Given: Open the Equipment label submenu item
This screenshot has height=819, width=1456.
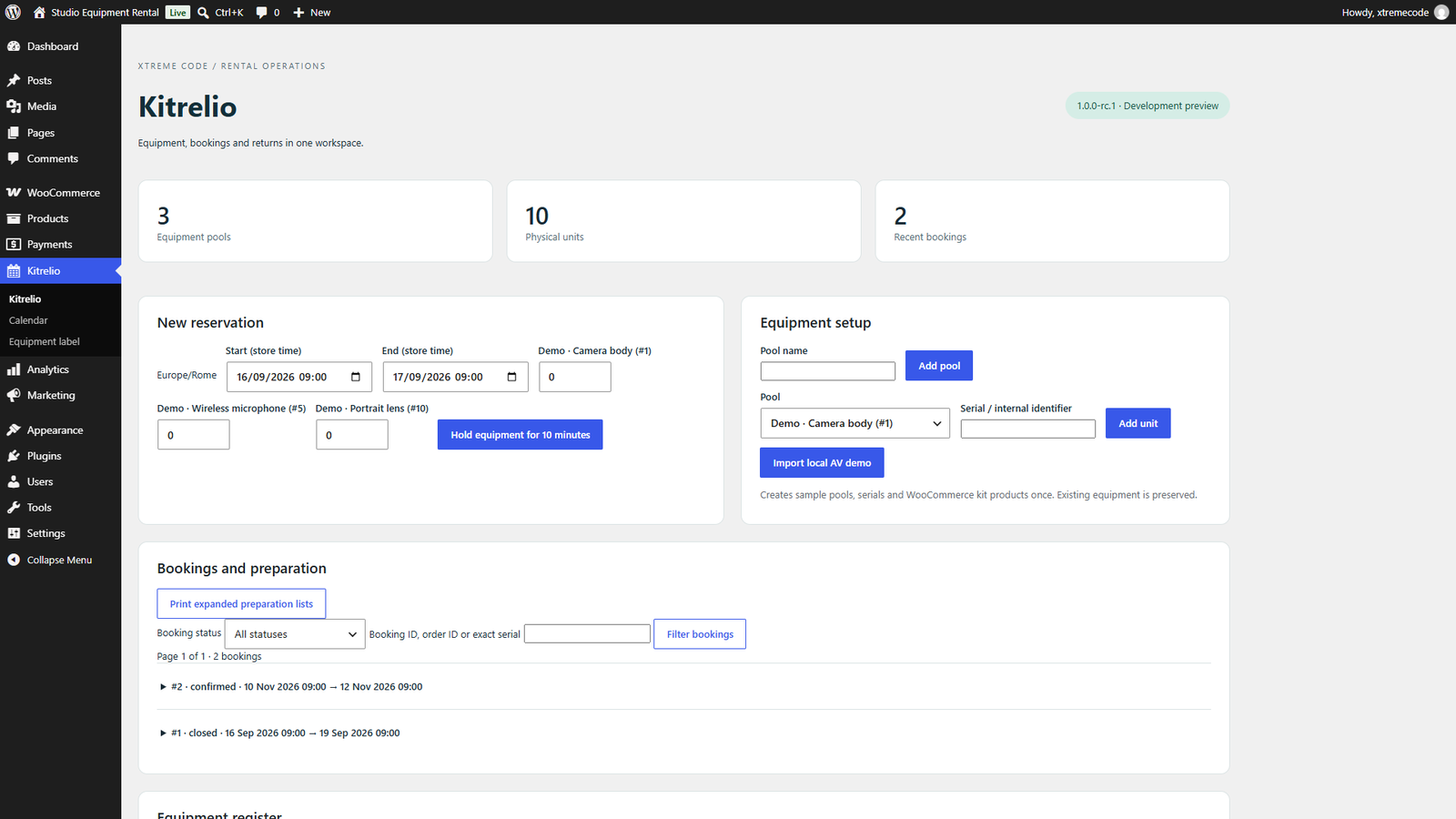Looking at the screenshot, I should pos(45,341).
